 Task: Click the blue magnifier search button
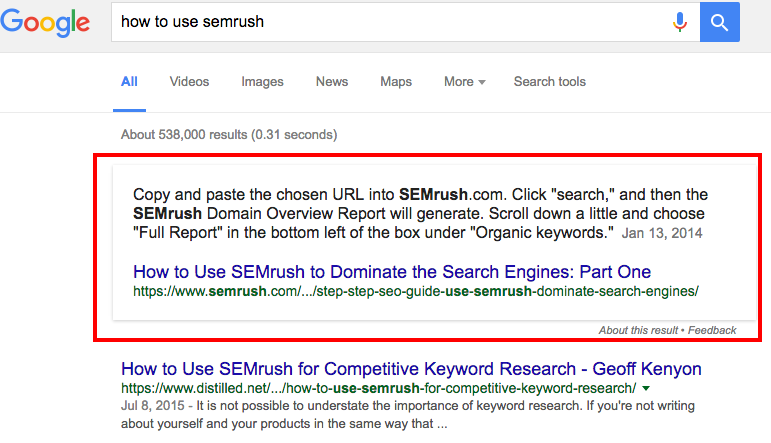[x=719, y=22]
